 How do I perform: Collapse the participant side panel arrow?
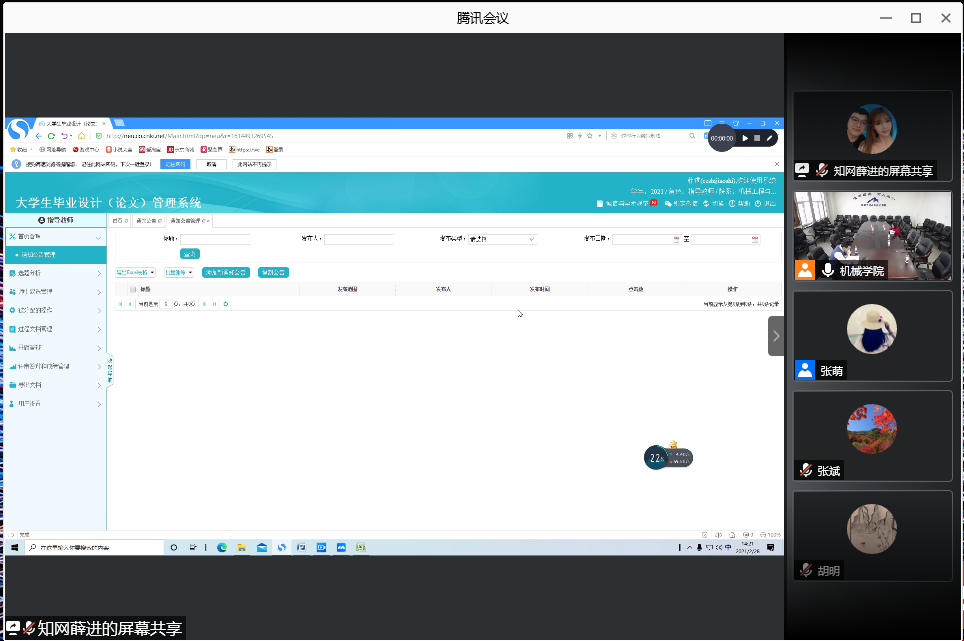pos(776,336)
